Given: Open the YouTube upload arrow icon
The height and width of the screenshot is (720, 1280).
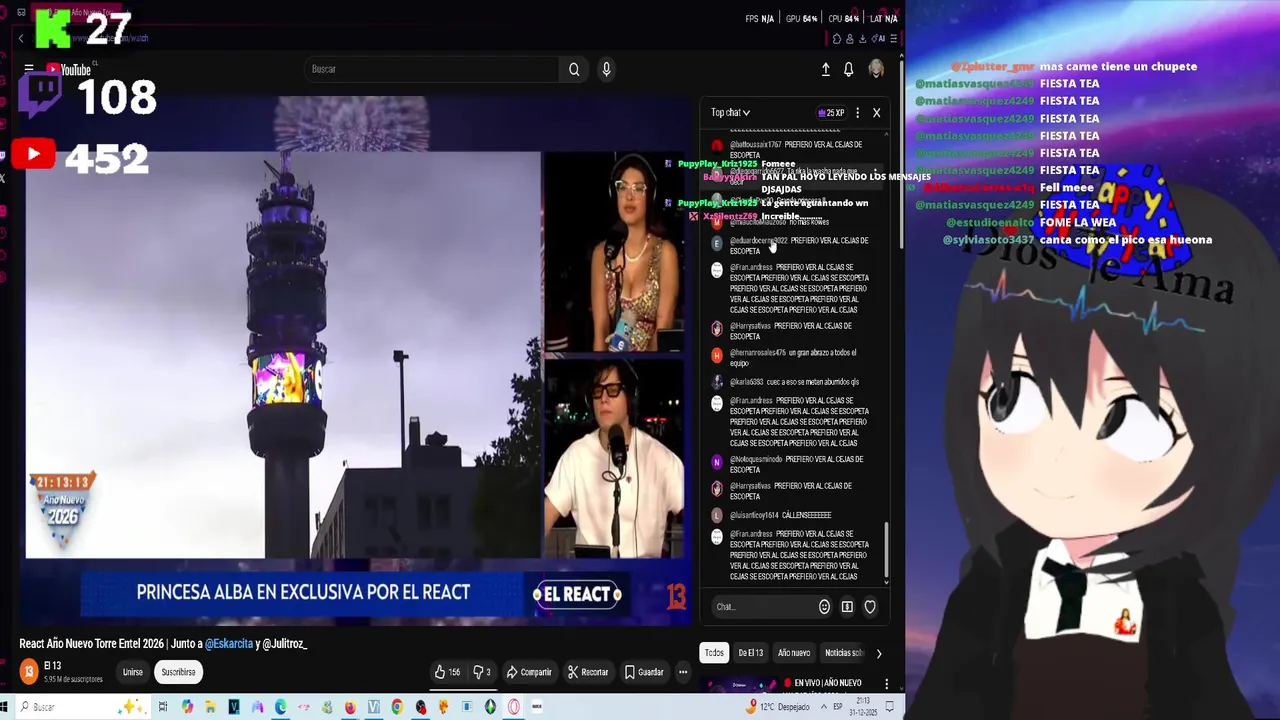Looking at the screenshot, I should coord(826,69).
